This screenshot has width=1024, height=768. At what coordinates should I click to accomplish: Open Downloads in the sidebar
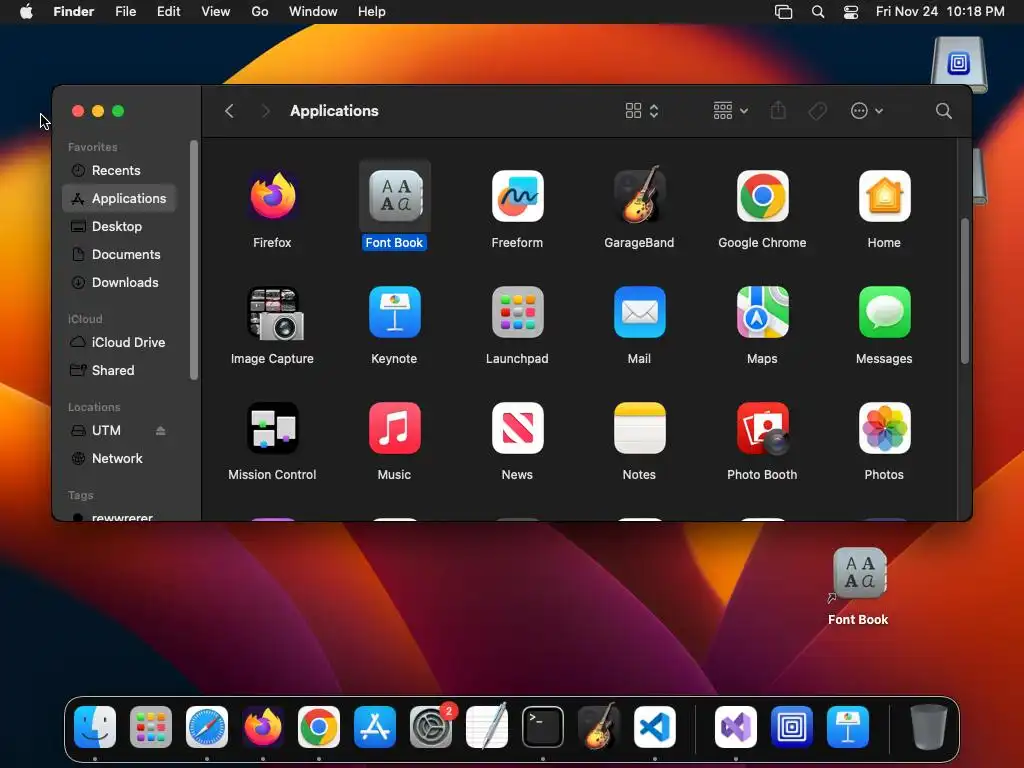point(120,283)
